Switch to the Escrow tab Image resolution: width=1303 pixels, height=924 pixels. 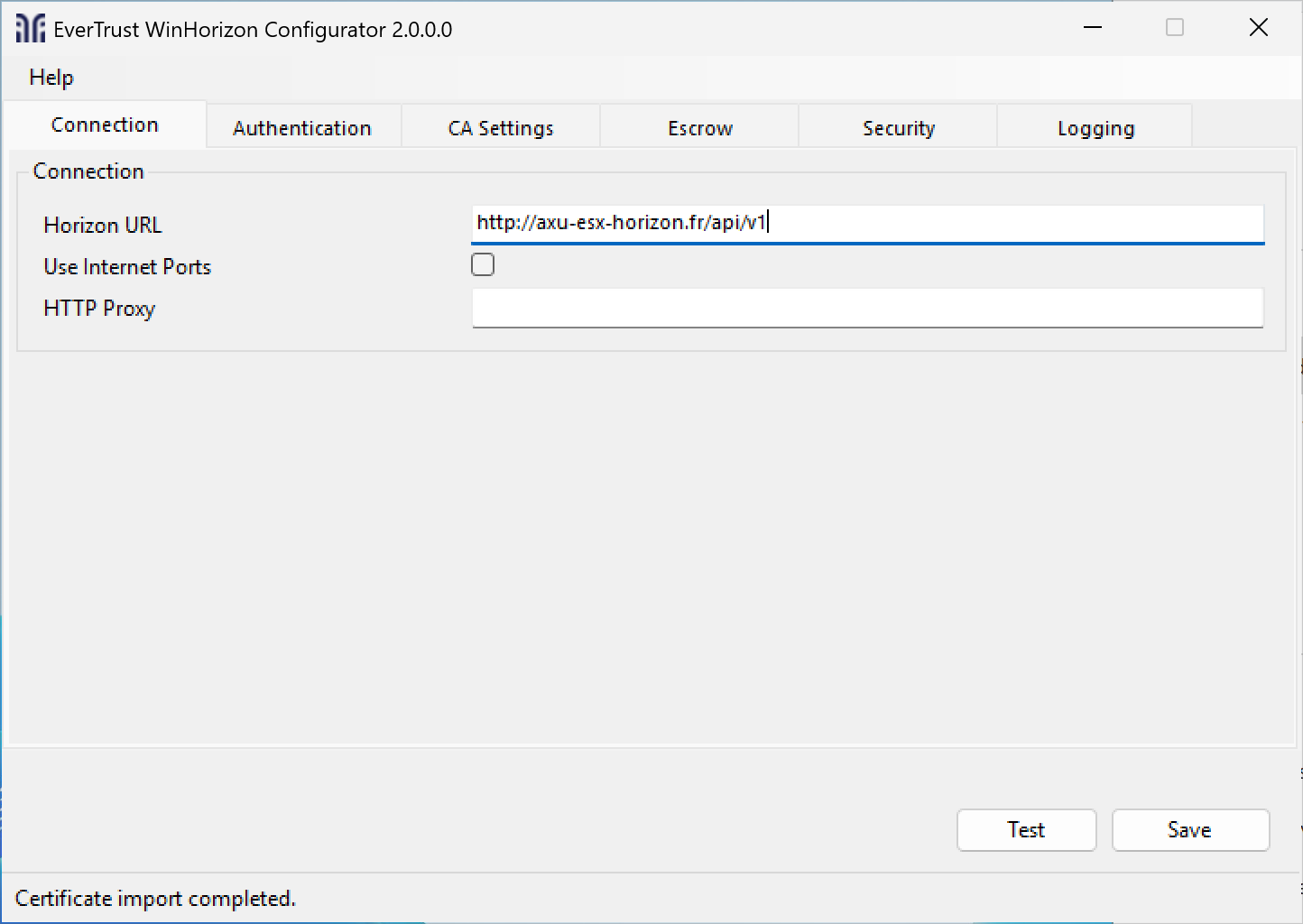coord(699,127)
